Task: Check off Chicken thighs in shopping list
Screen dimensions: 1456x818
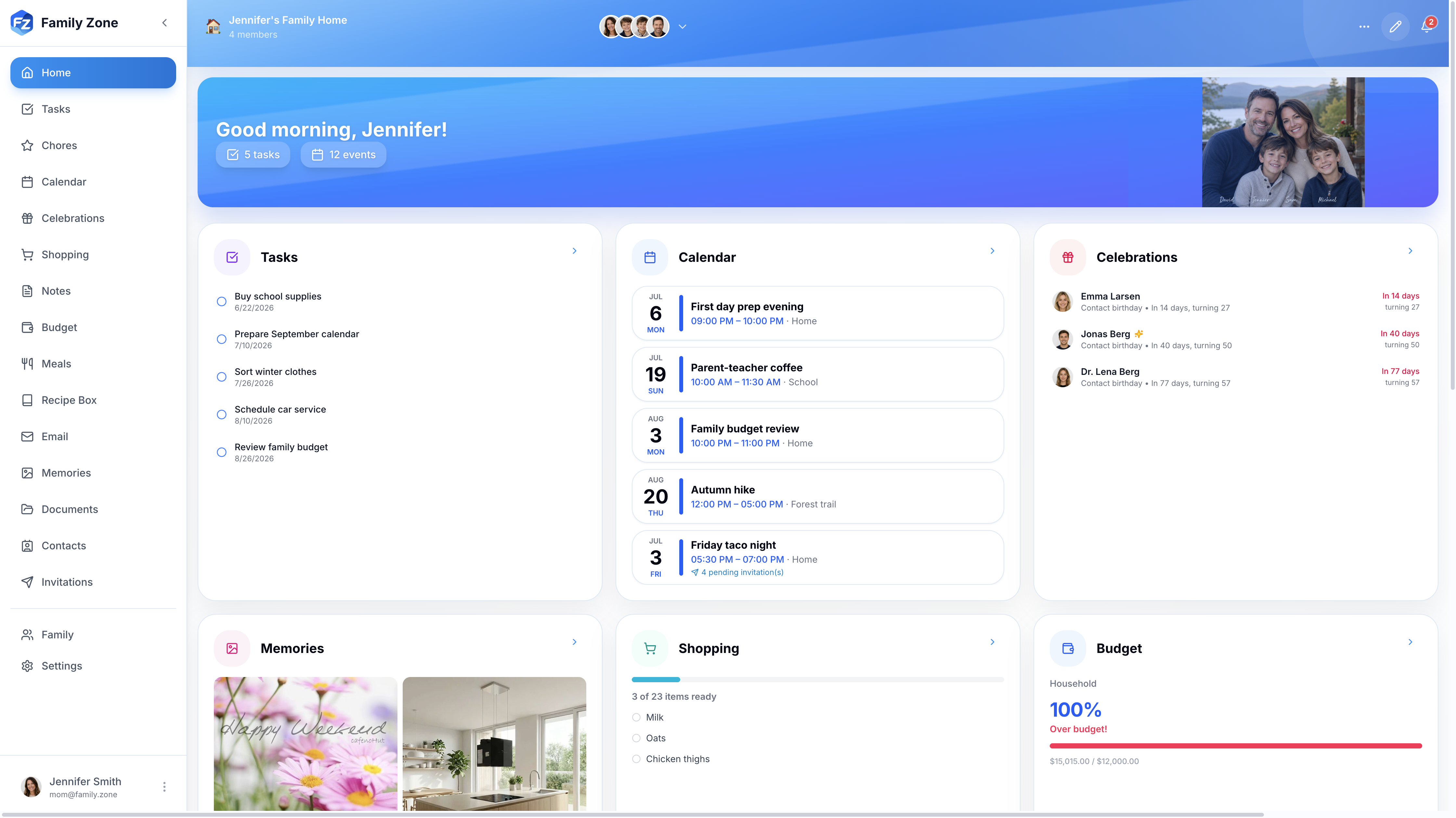Action: 636,759
